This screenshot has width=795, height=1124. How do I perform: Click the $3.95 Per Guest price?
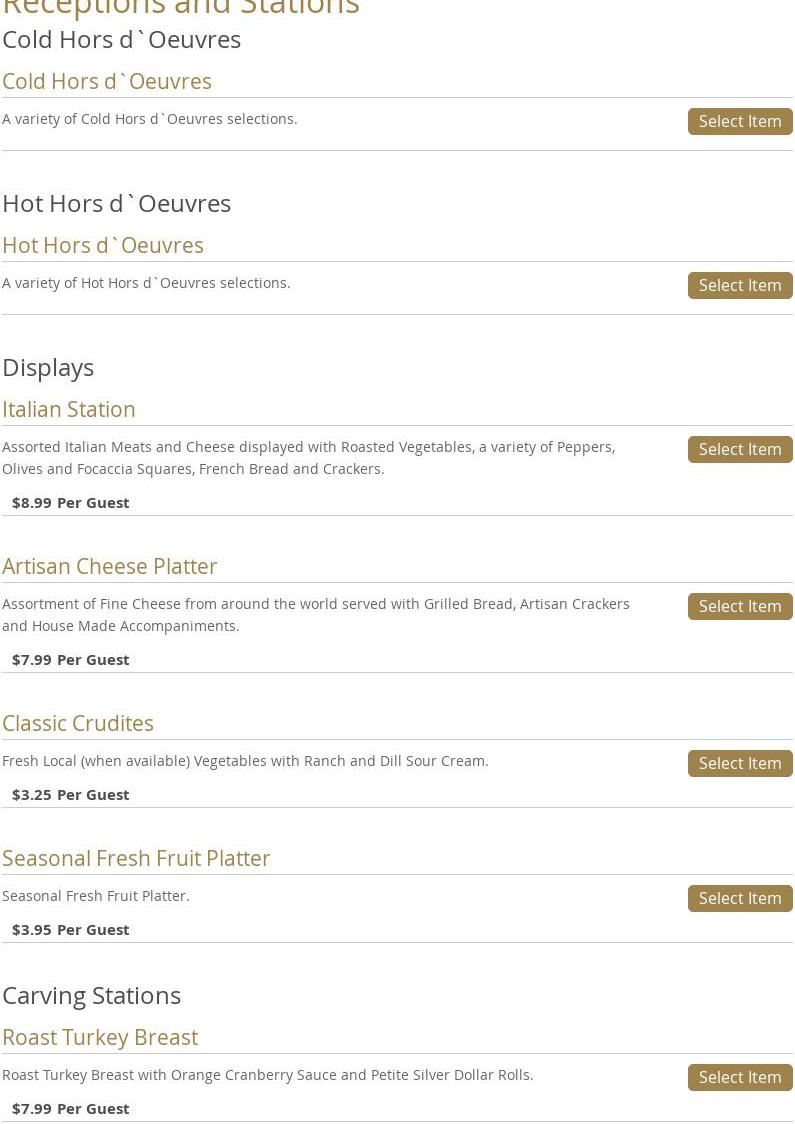(70, 929)
